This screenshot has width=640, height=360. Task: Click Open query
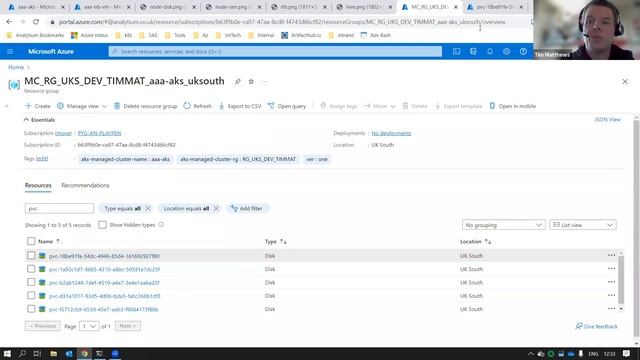tap(287, 106)
